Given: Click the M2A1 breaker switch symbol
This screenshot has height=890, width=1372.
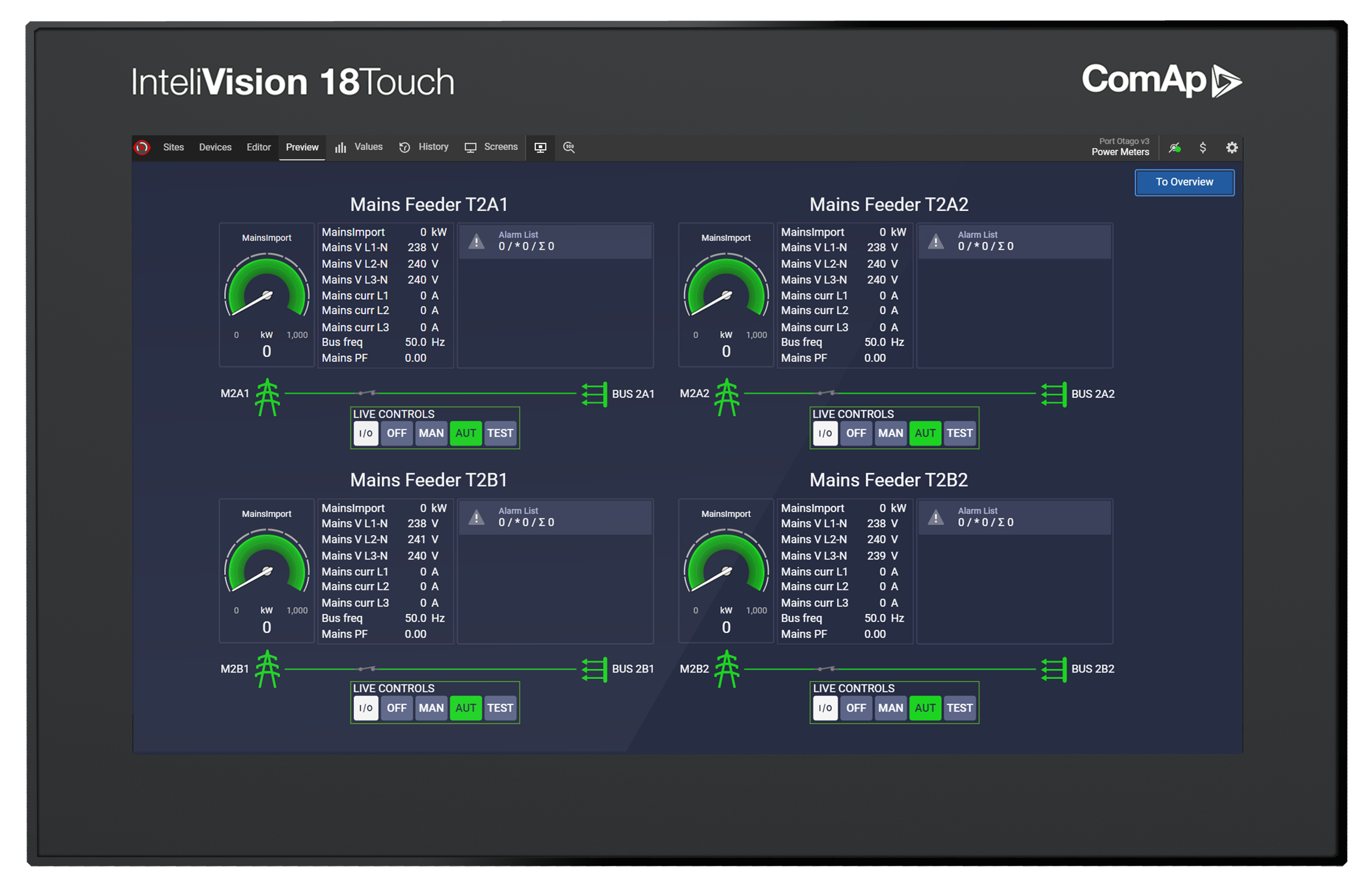Looking at the screenshot, I should click(367, 393).
